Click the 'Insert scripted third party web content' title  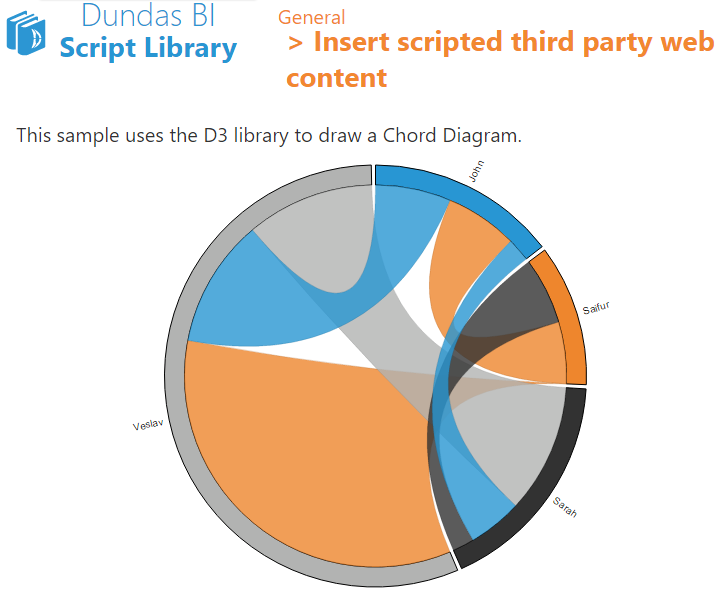tap(500, 59)
